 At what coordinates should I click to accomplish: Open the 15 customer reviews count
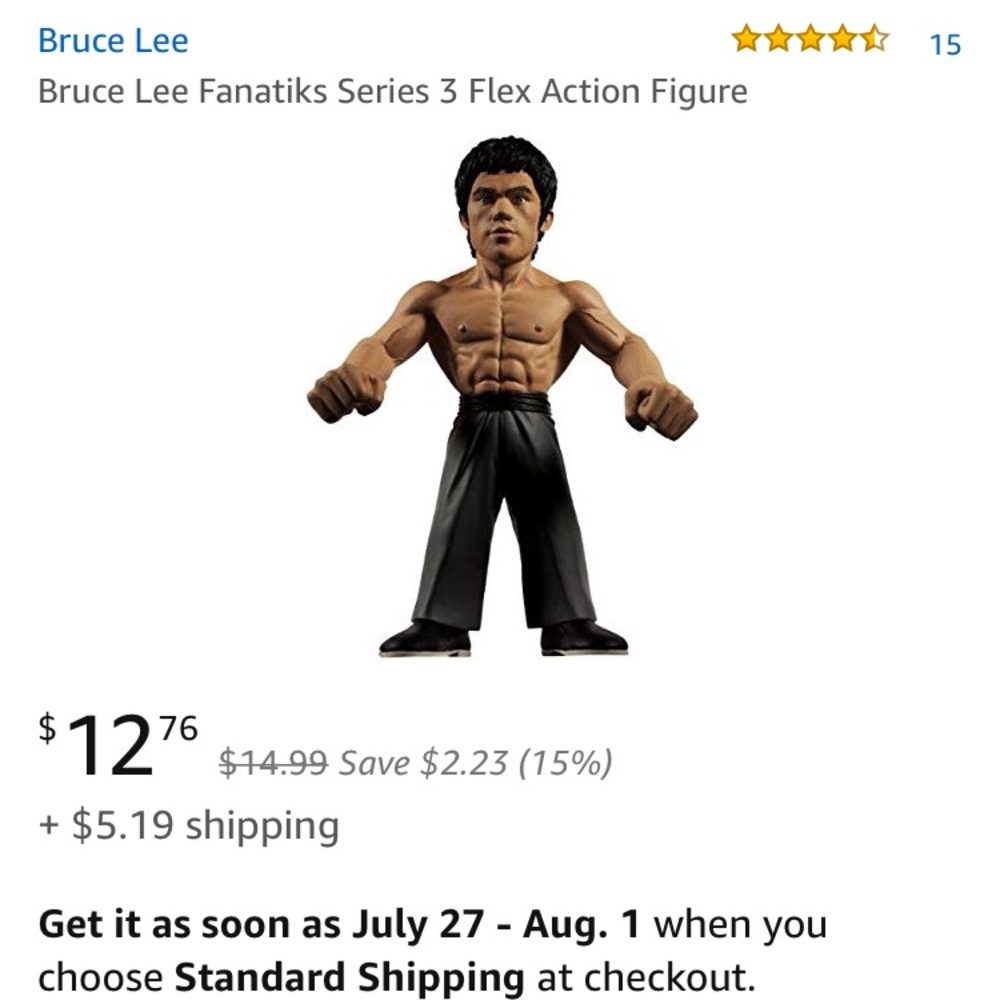(x=944, y=44)
